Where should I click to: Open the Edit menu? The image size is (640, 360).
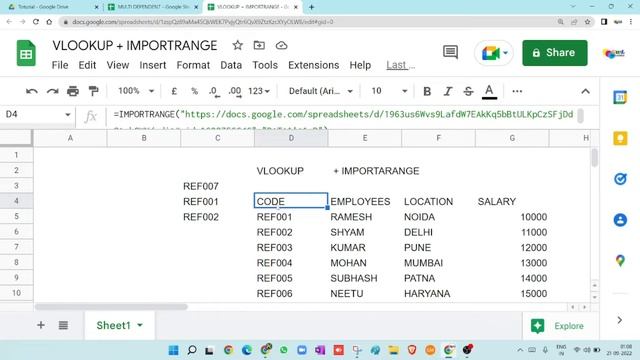coord(87,65)
